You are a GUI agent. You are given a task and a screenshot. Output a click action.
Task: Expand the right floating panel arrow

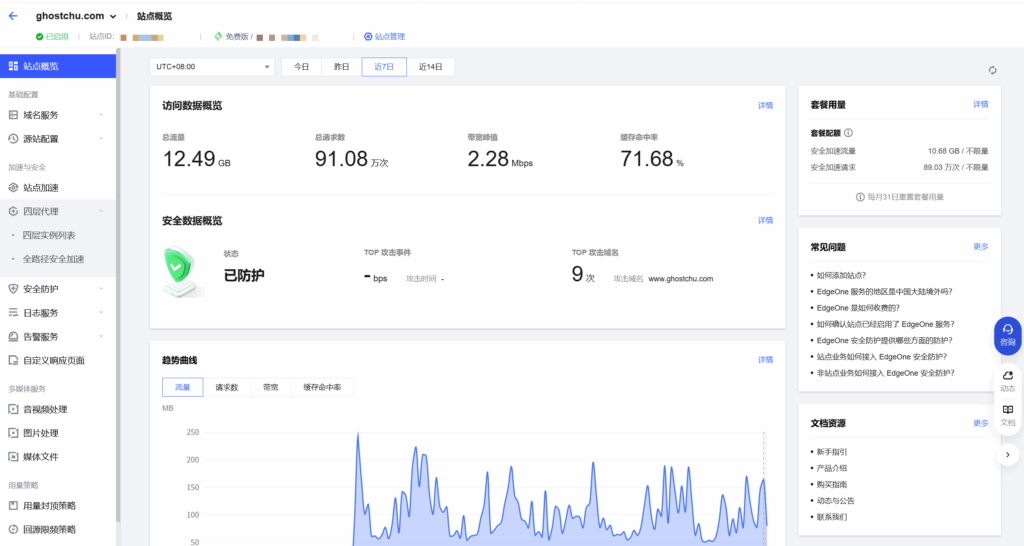1007,454
